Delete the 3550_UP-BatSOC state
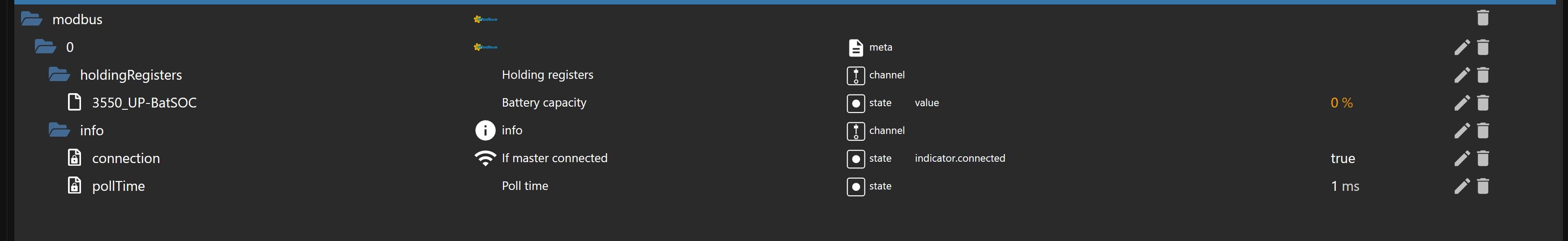The height and width of the screenshot is (241, 1568). click(x=1483, y=103)
